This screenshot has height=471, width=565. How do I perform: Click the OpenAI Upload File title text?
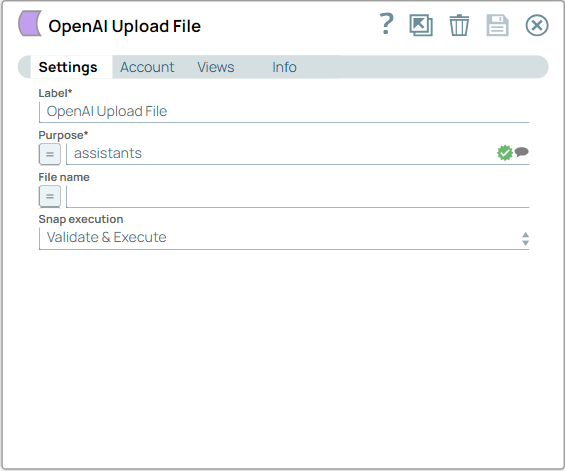125,26
